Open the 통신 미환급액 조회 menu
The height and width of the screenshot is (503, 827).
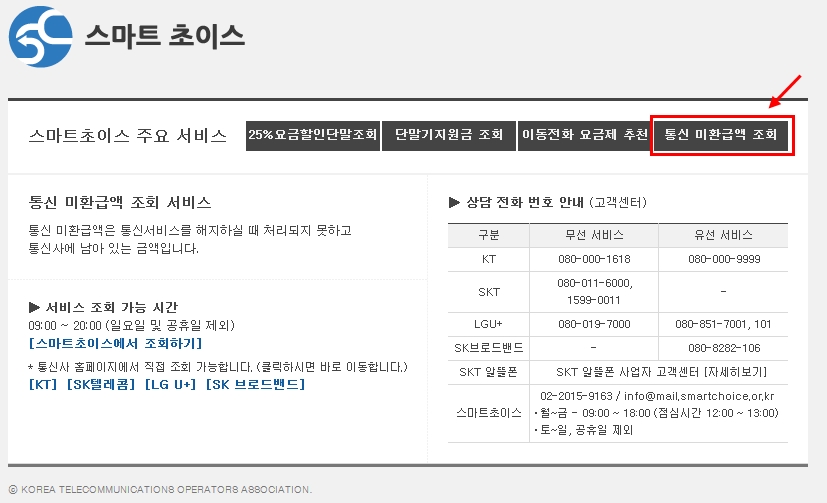coord(721,136)
